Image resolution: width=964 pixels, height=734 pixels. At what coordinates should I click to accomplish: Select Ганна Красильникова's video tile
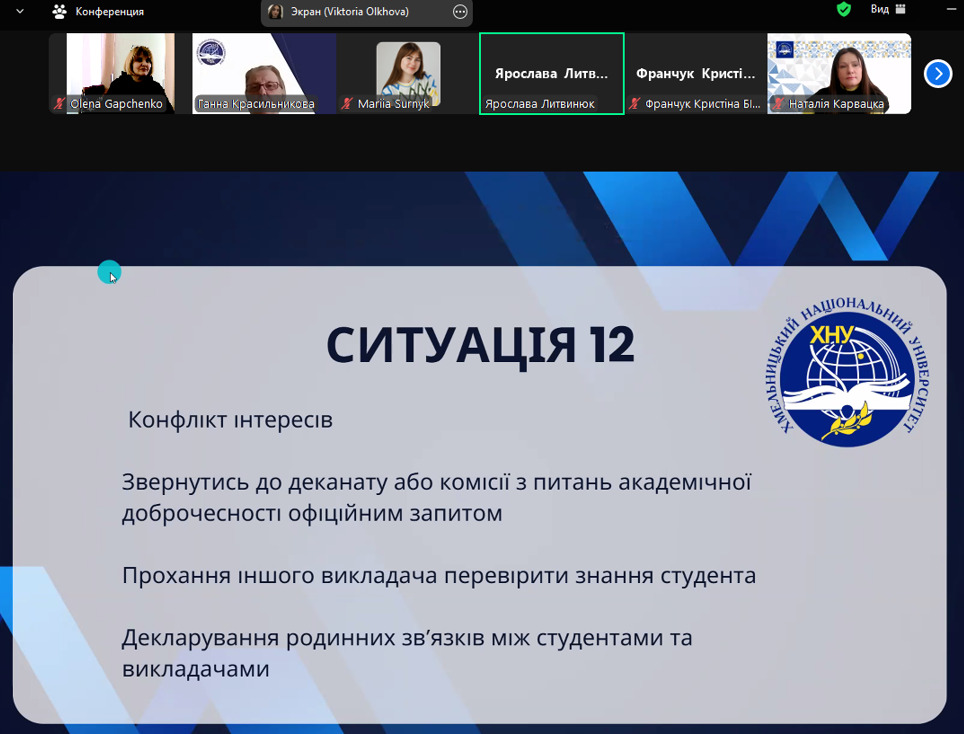coord(264,72)
